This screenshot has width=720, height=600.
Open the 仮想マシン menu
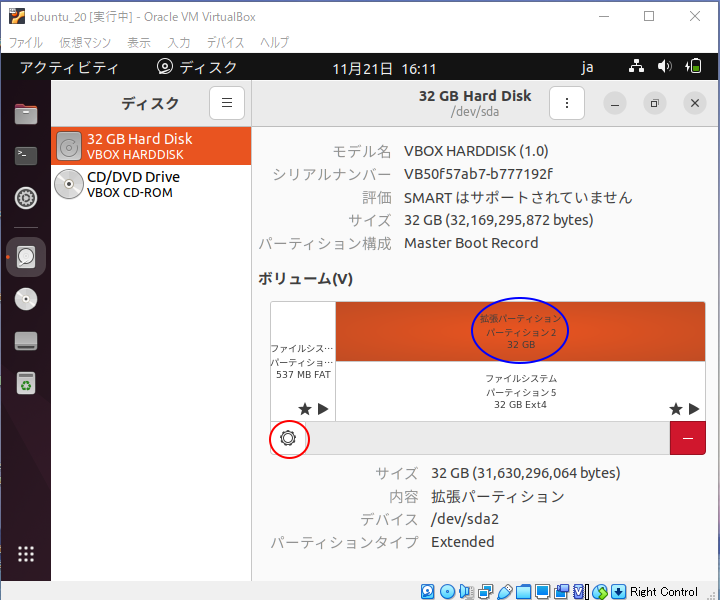click(x=85, y=42)
